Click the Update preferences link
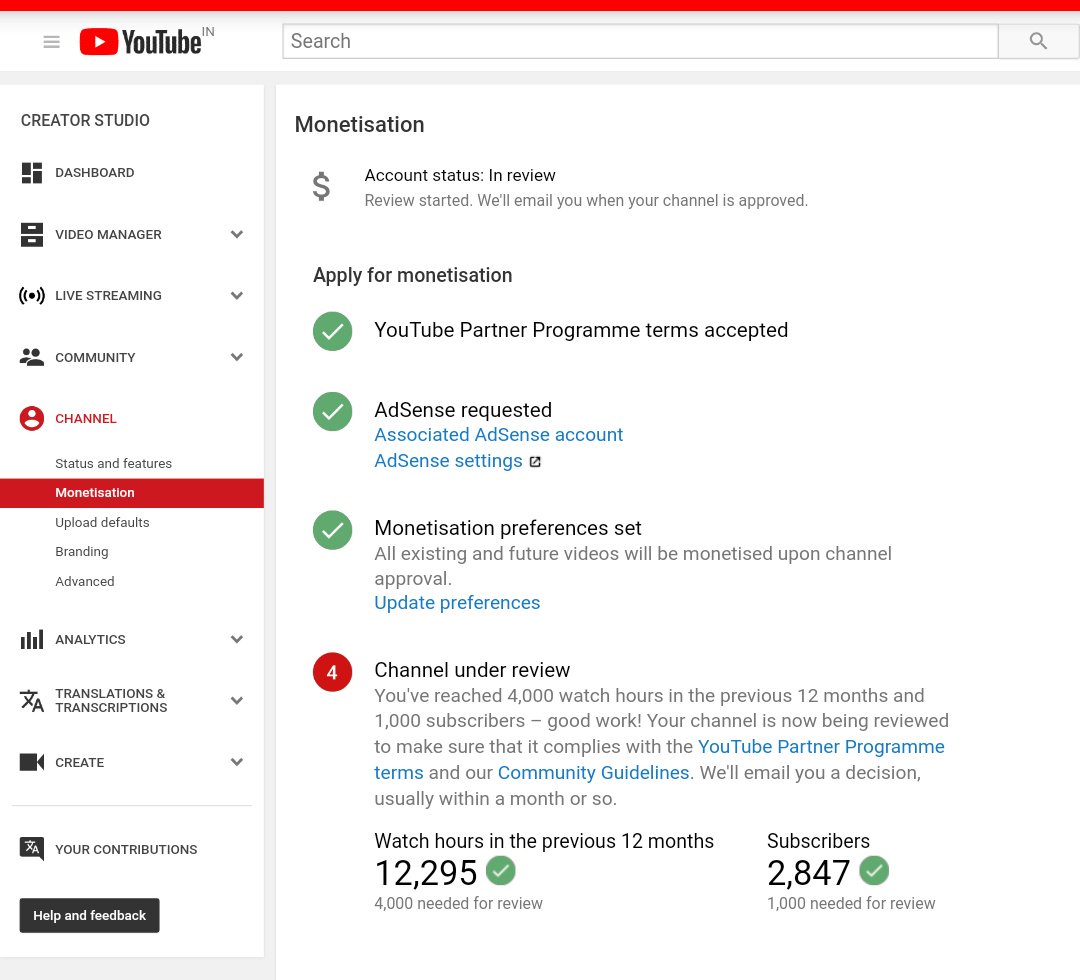 (x=457, y=603)
